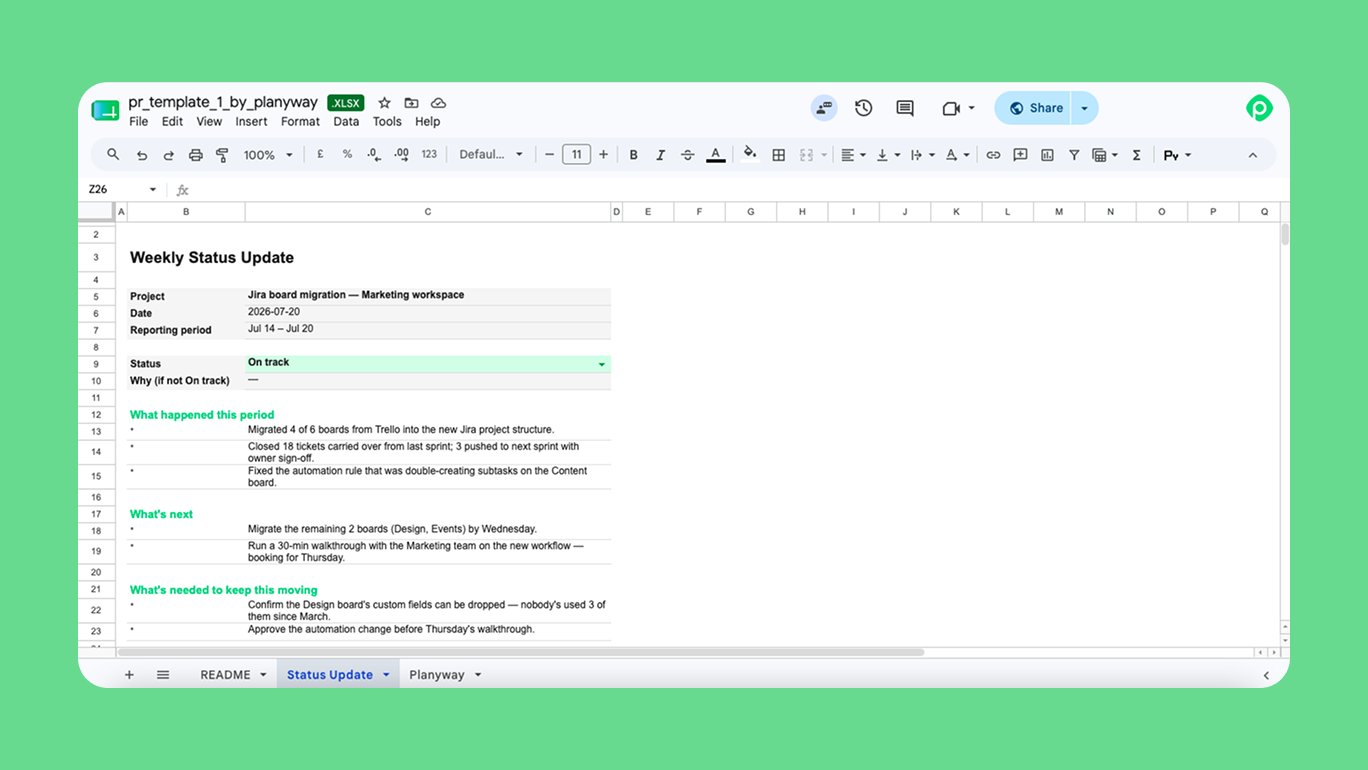The image size is (1368, 770).
Task: Toggle strikethrough formatting
Action: click(x=687, y=155)
